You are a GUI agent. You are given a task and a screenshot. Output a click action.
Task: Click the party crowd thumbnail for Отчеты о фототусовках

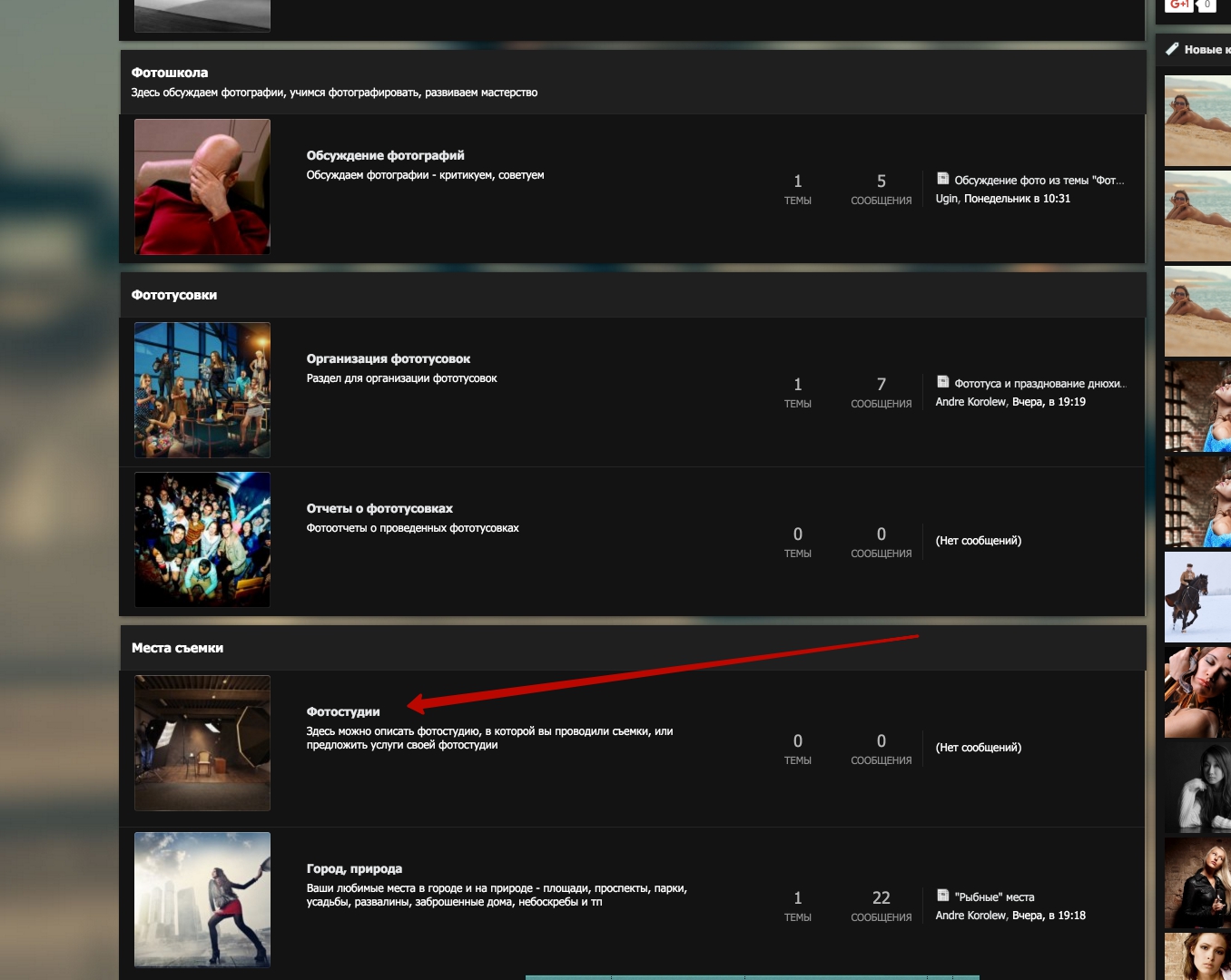point(202,540)
